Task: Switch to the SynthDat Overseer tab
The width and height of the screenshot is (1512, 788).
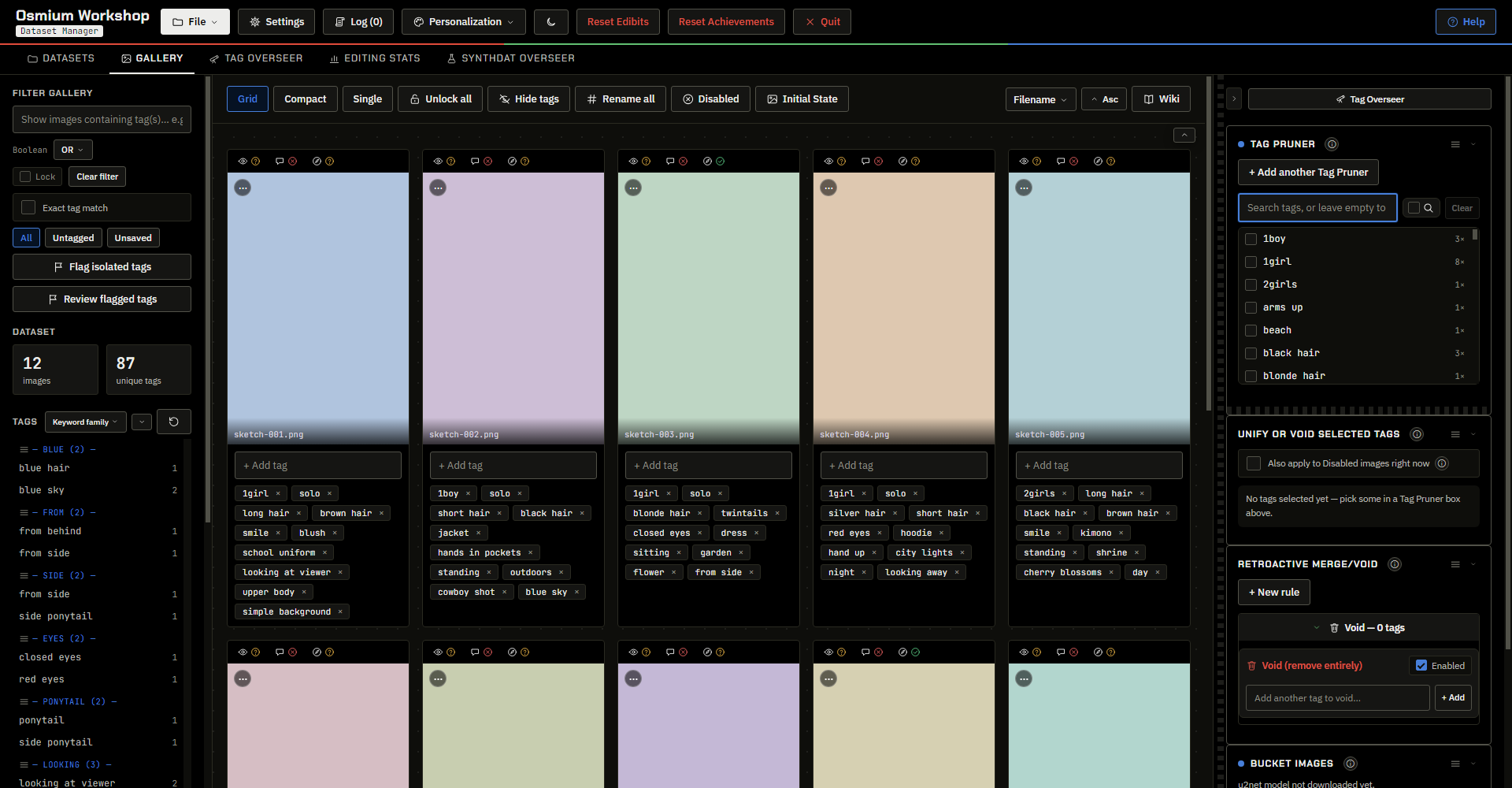Action: 511,58
